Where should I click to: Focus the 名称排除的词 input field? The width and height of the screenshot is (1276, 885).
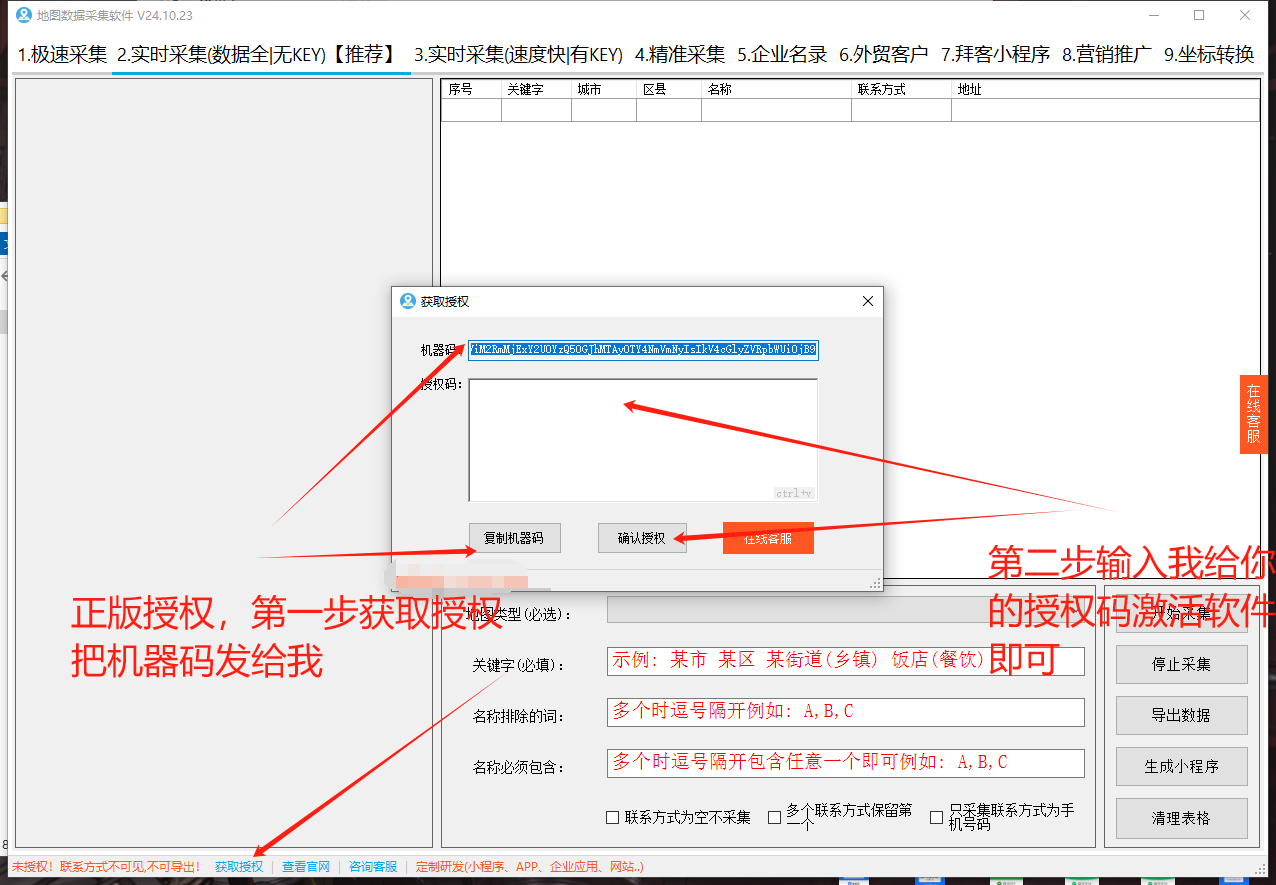[845, 712]
